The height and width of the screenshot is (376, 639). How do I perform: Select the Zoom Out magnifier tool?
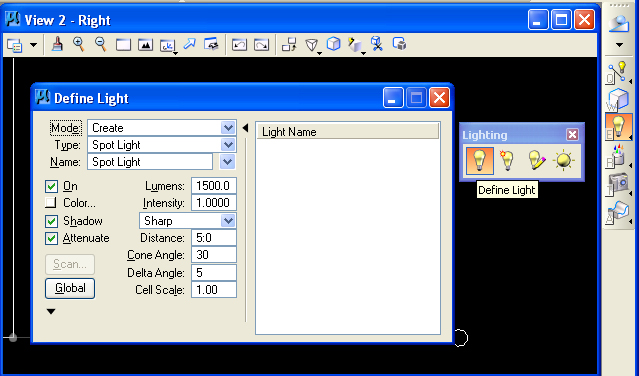pyautogui.click(x=100, y=44)
